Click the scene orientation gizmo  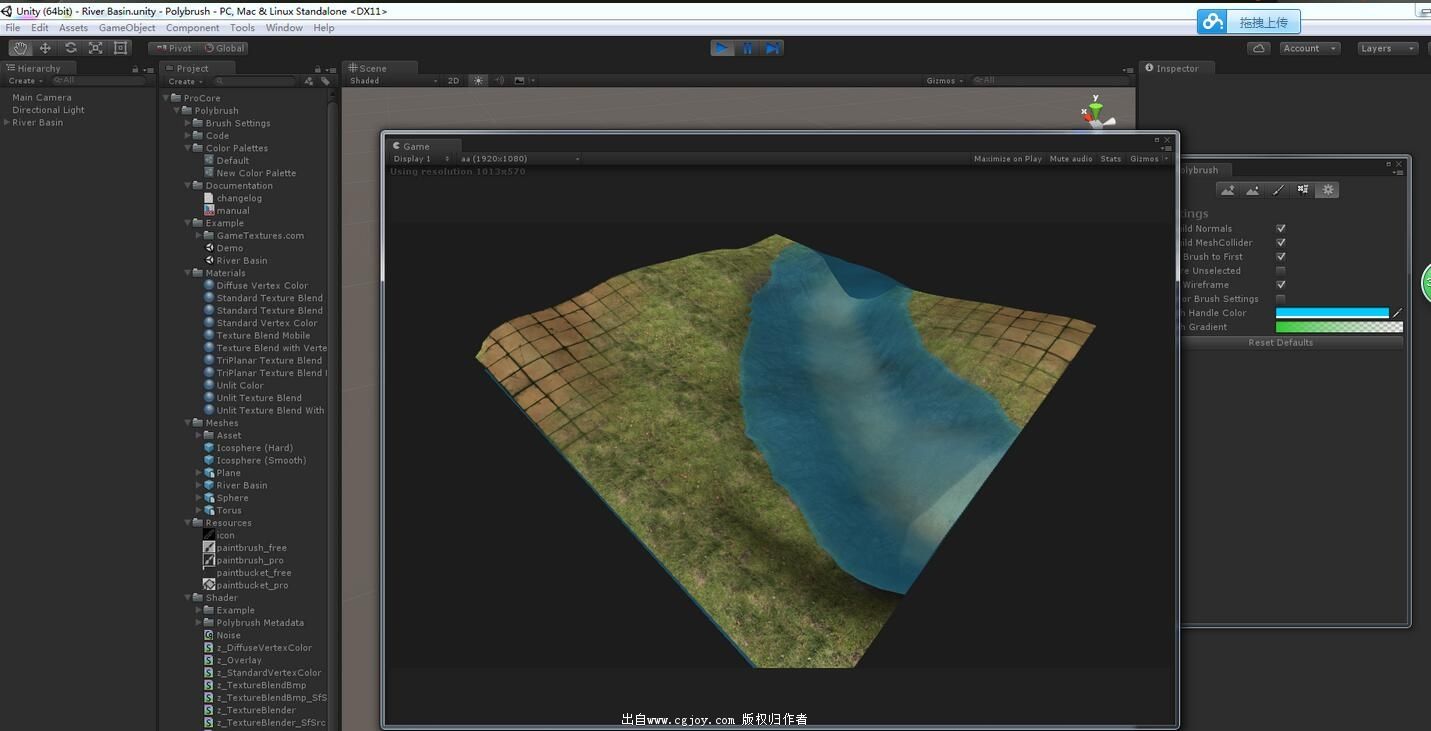click(x=1097, y=113)
